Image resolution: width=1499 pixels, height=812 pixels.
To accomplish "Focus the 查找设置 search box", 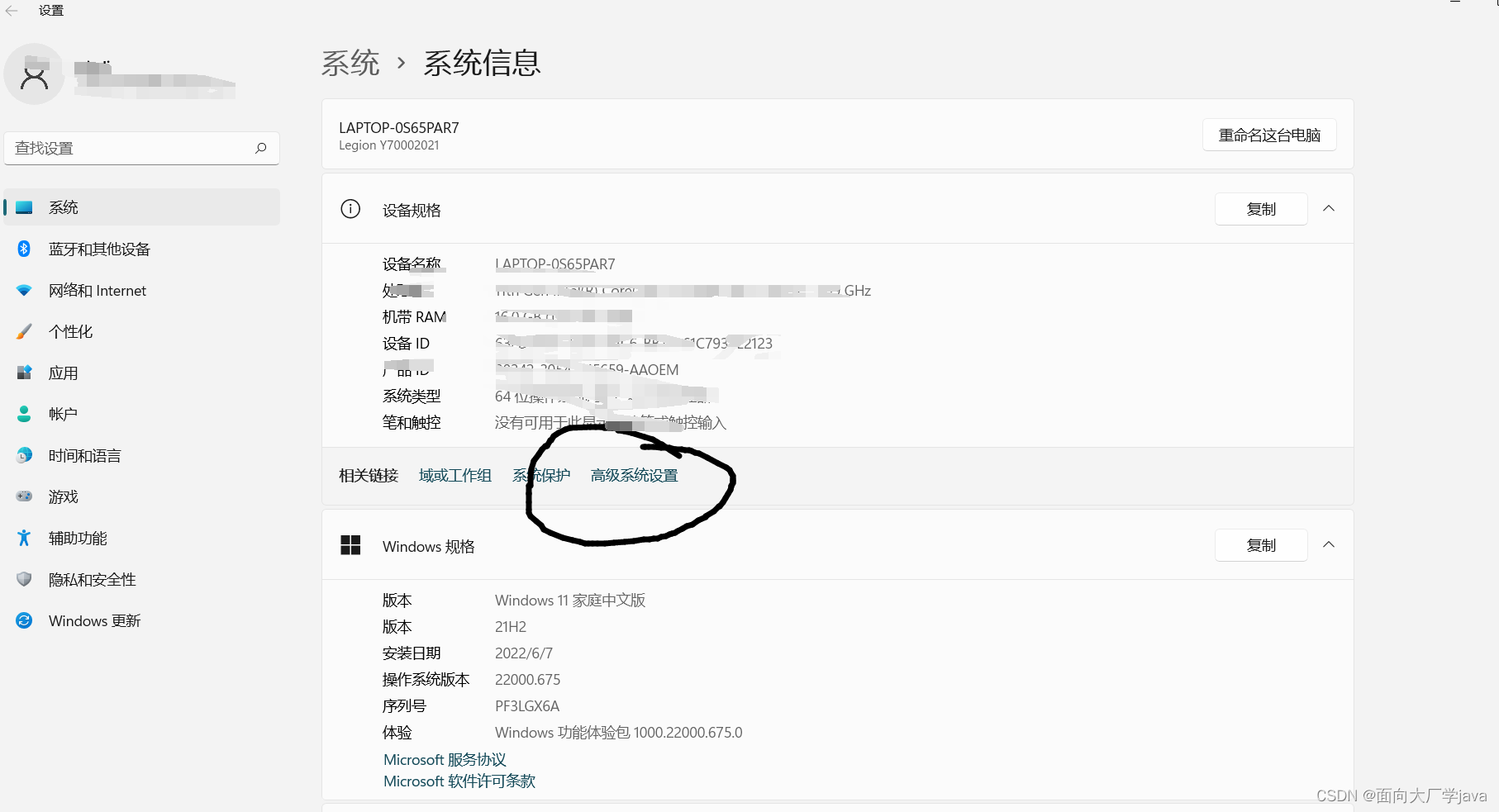I will [x=142, y=148].
